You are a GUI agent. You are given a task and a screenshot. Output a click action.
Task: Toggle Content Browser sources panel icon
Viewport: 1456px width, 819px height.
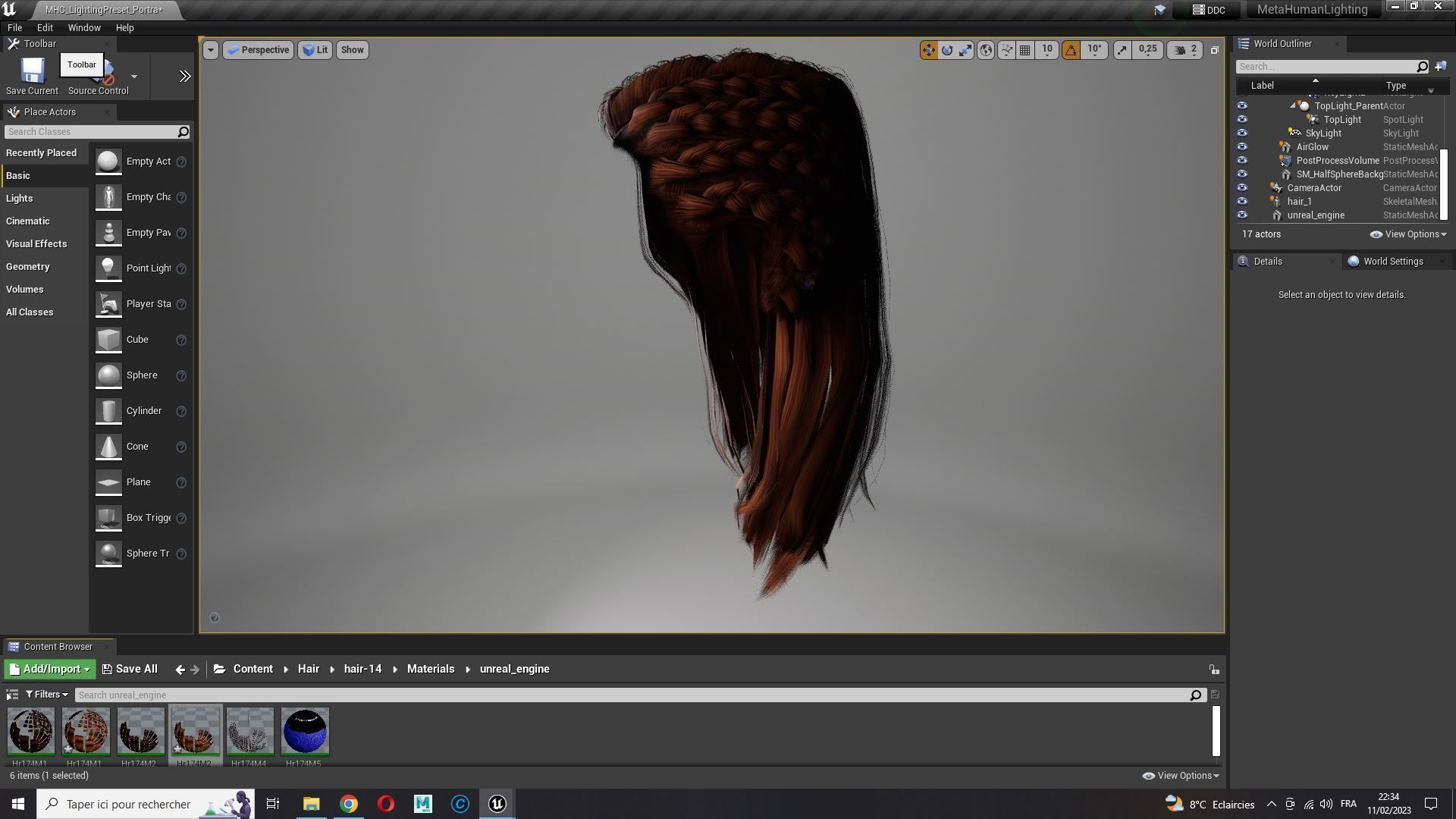(12, 695)
